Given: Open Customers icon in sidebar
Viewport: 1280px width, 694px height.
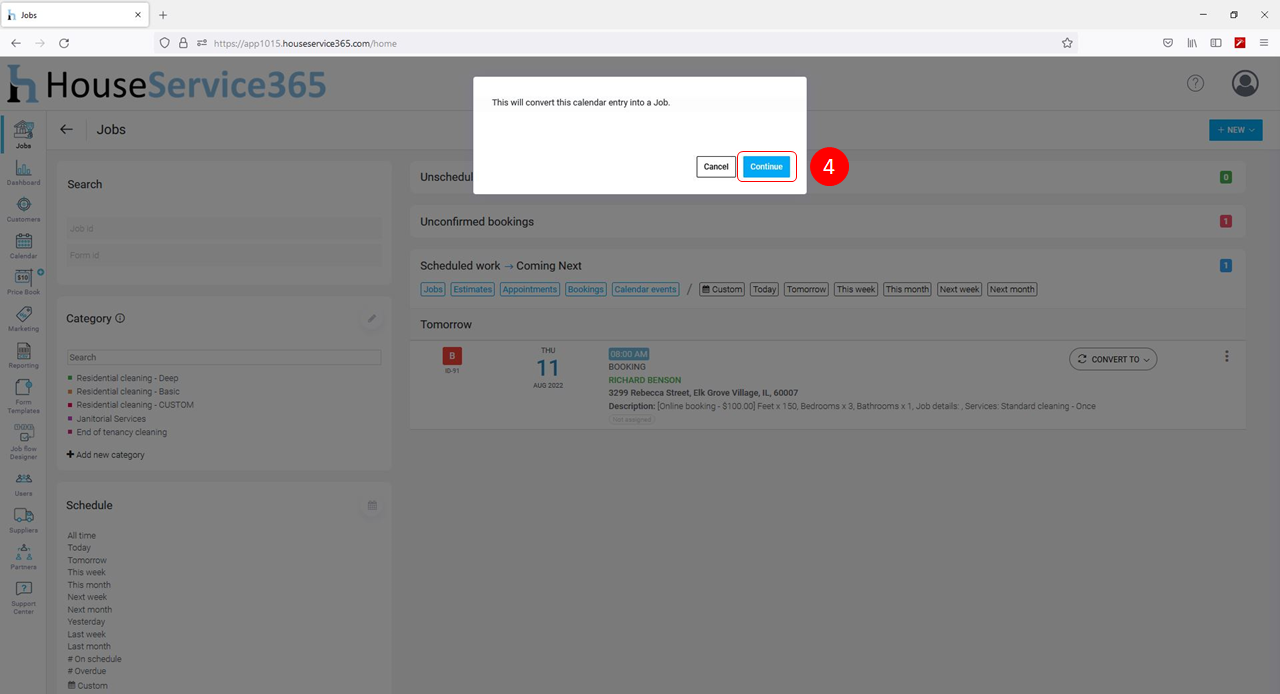Looking at the screenshot, I should (23, 208).
